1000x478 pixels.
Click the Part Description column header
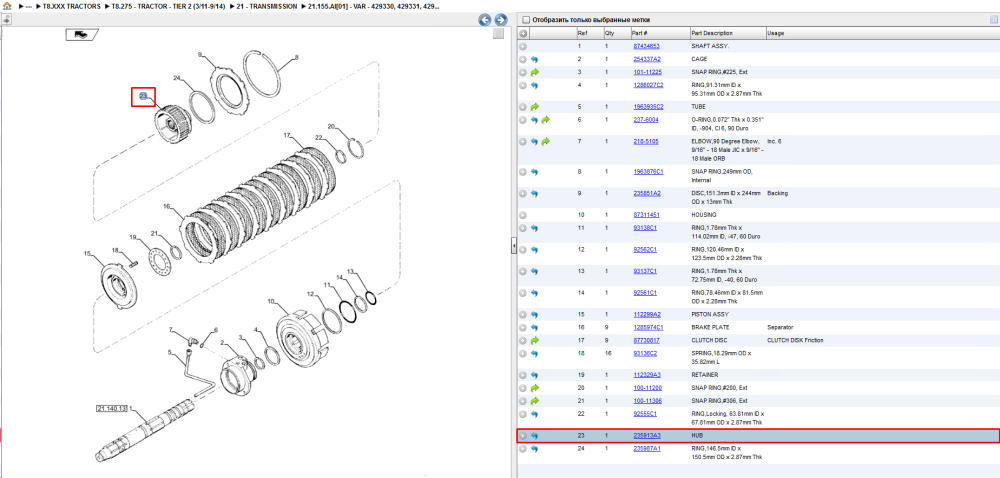[x=712, y=33]
